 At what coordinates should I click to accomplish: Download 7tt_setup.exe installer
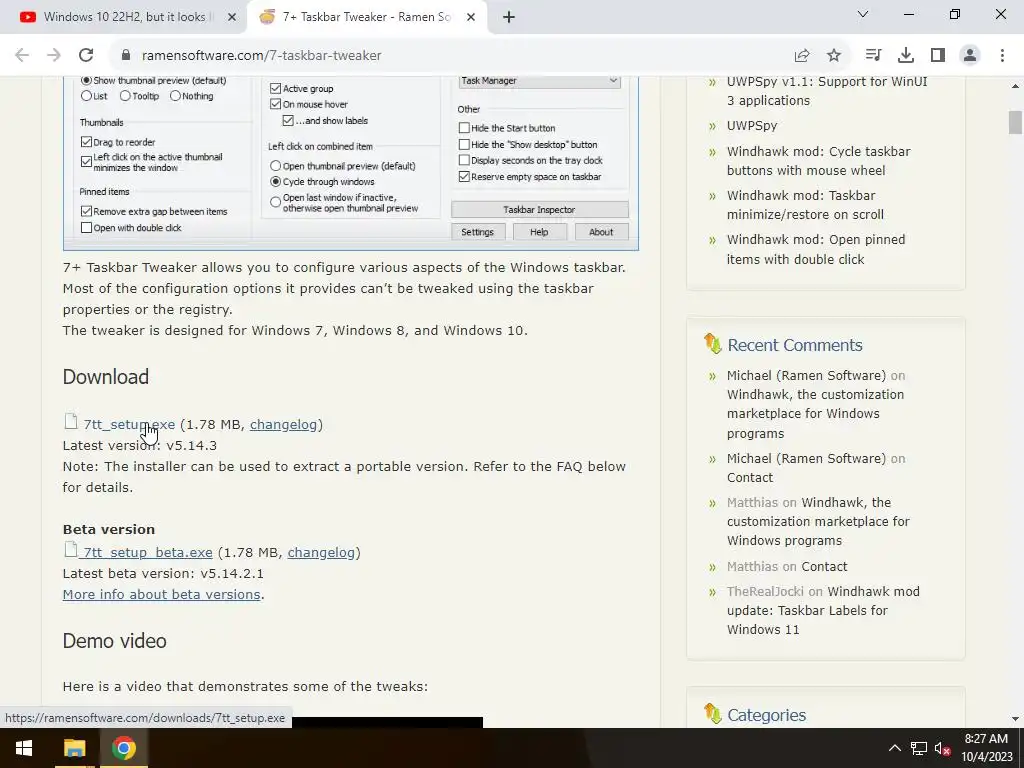coord(129,424)
